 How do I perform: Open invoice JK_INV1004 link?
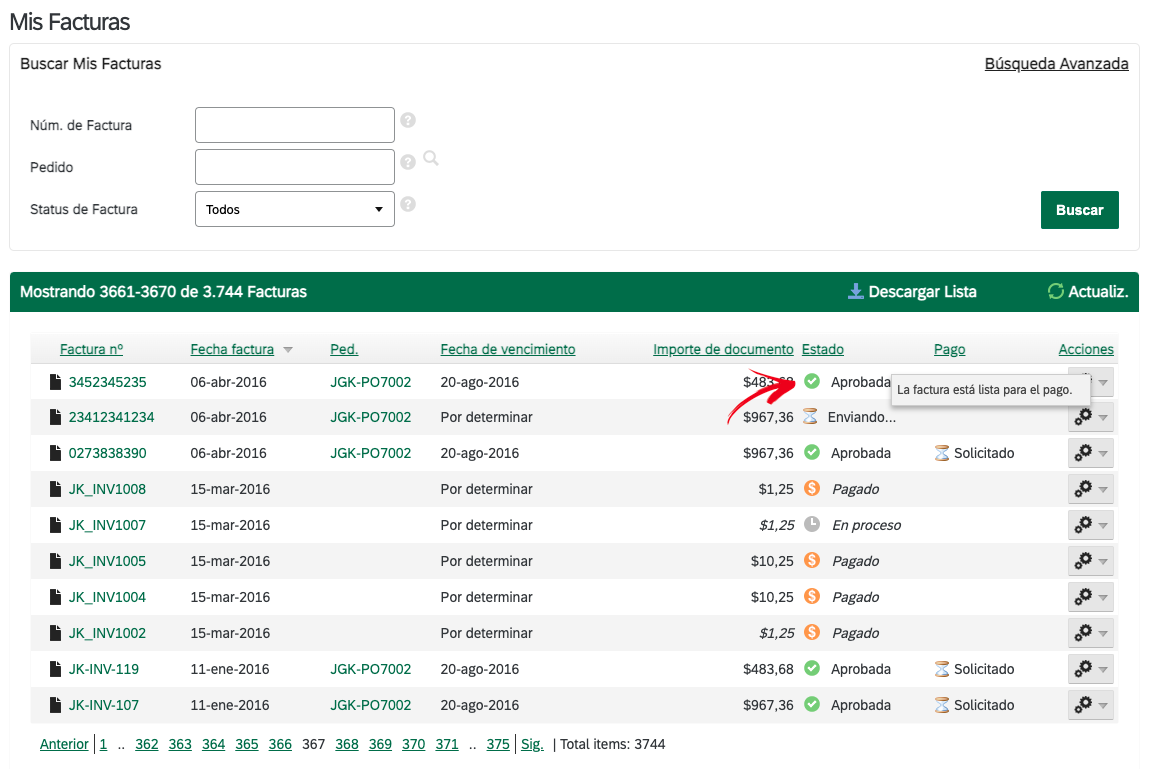[108, 597]
